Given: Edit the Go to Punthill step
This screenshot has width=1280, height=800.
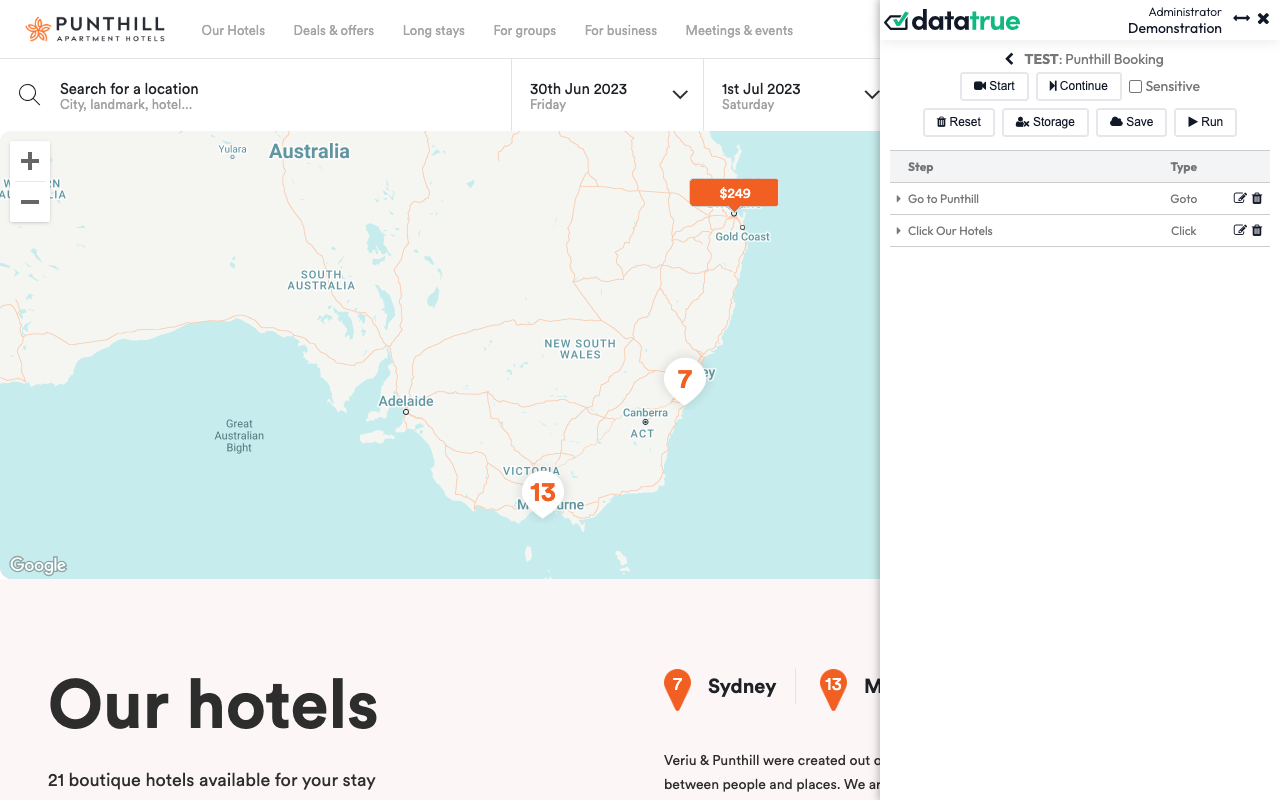Looking at the screenshot, I should [1240, 199].
